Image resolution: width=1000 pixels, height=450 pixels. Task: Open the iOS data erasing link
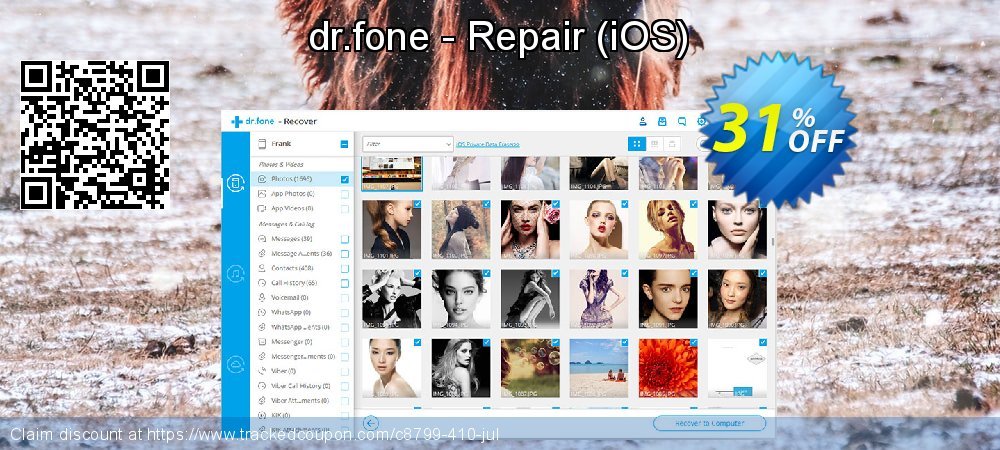pyautogui.click(x=488, y=145)
